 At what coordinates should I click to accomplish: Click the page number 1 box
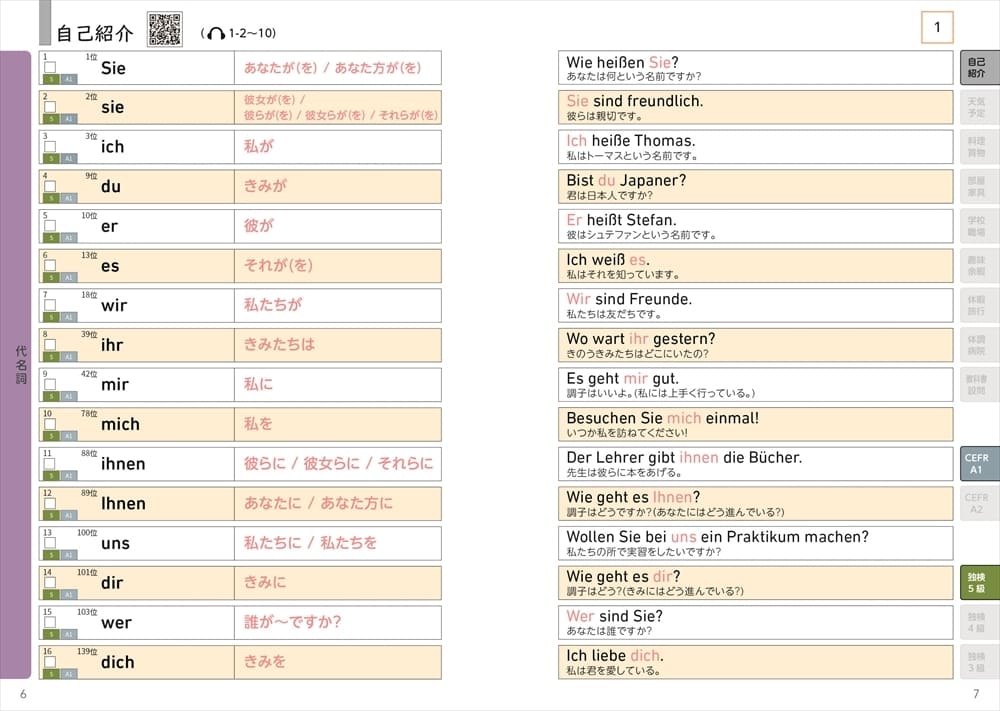click(x=937, y=28)
